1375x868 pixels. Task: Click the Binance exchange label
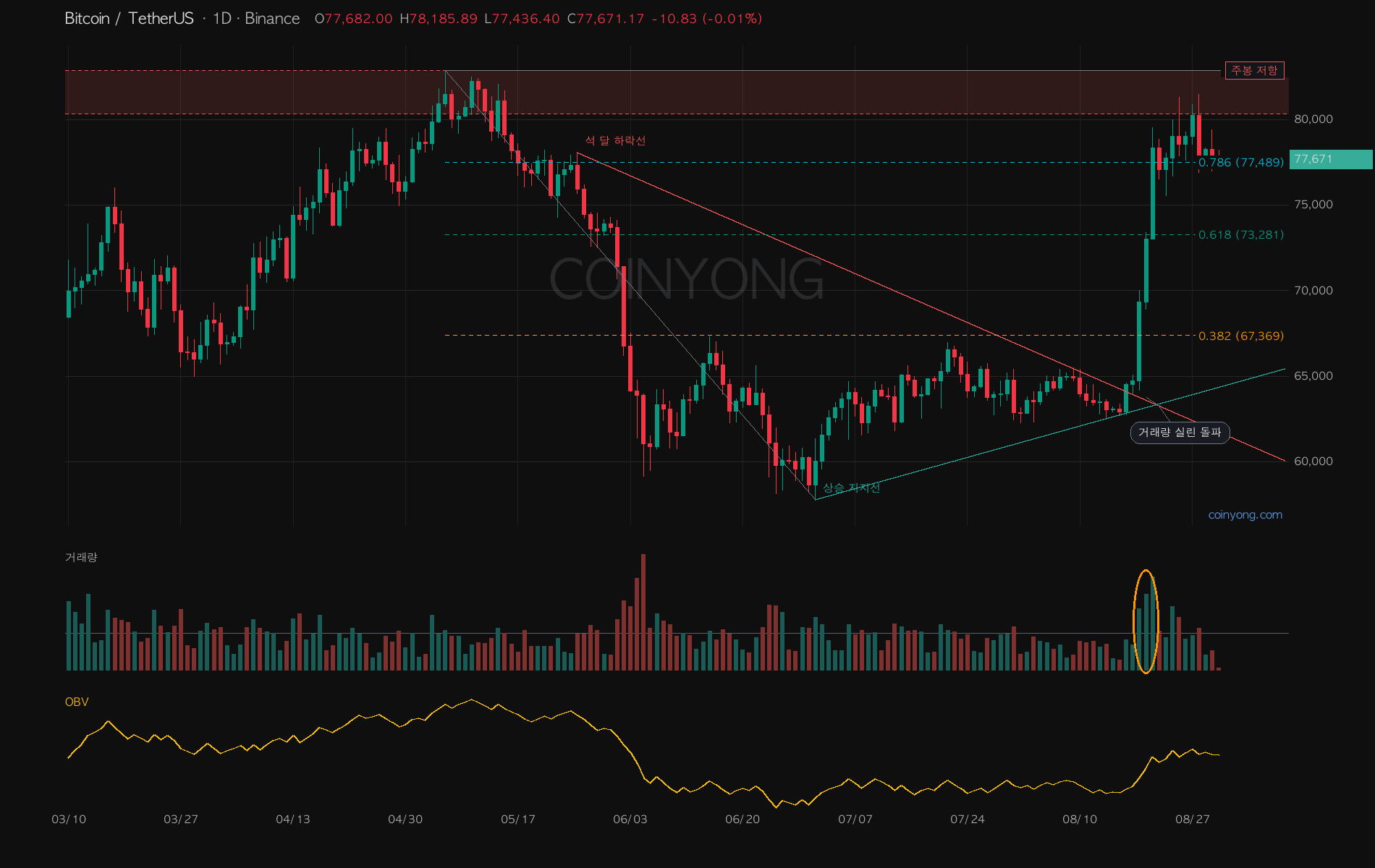tap(272, 19)
